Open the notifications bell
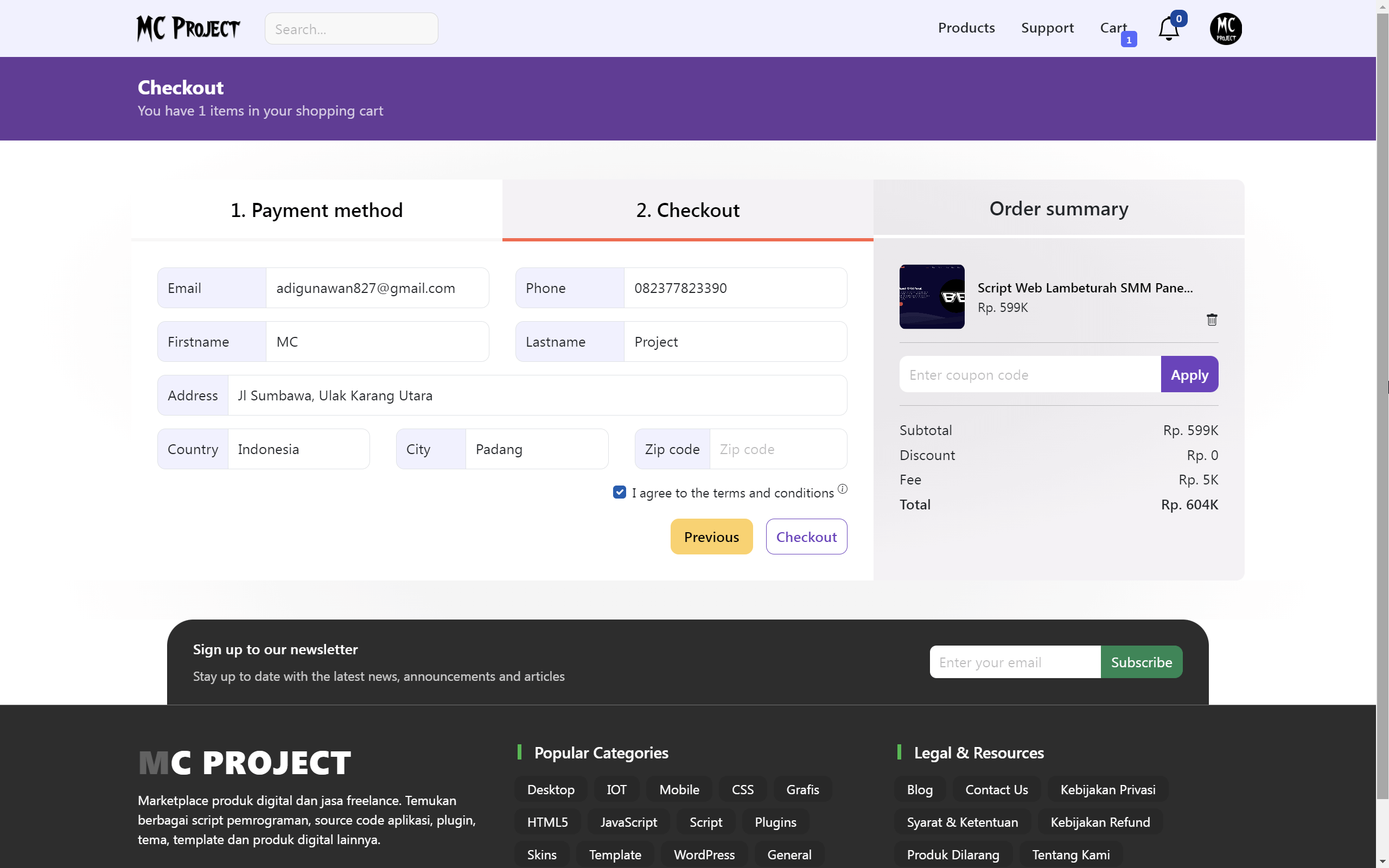This screenshot has height=868, width=1389. [1169, 28]
